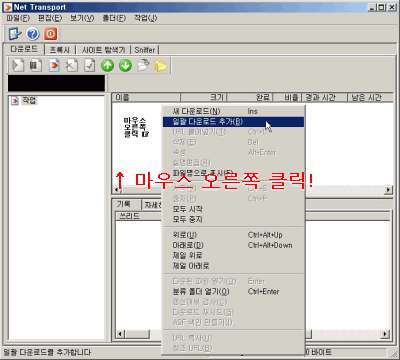Screen dimensions: 400x360
Task: Click the Net Transport title bar logo
Action: click(x=7, y=7)
